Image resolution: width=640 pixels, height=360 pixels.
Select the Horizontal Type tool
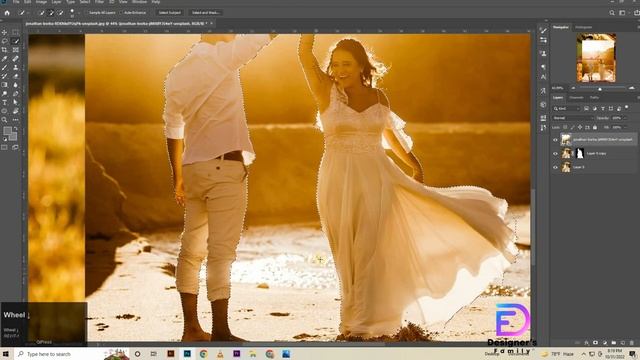(x=4, y=102)
